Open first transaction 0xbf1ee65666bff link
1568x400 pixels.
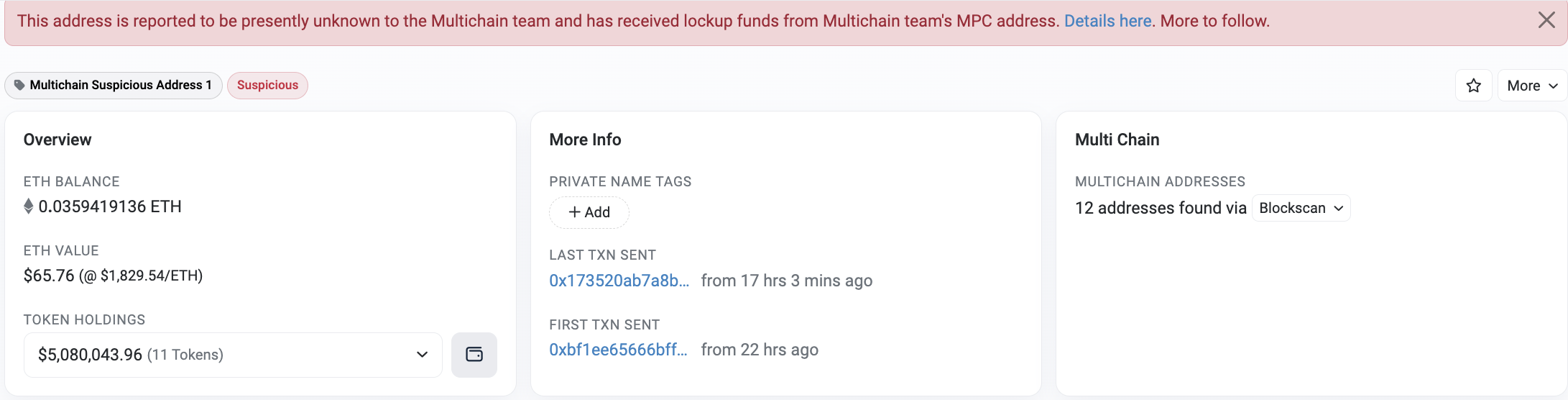coord(618,350)
